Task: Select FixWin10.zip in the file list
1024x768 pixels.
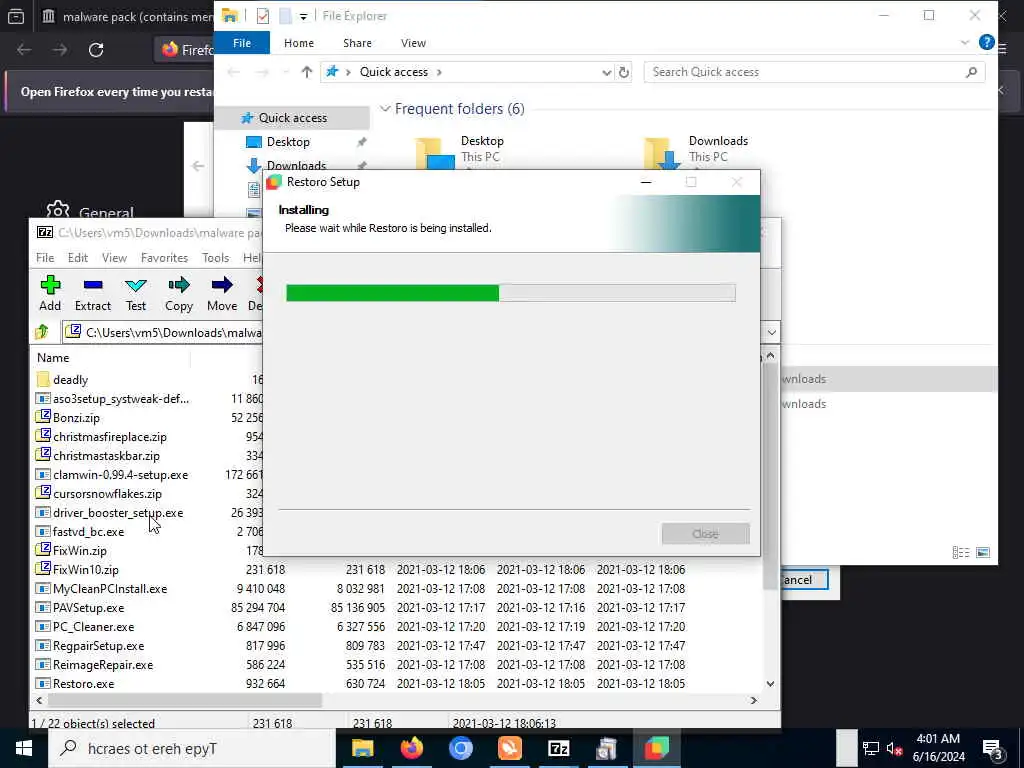Action: [86, 569]
